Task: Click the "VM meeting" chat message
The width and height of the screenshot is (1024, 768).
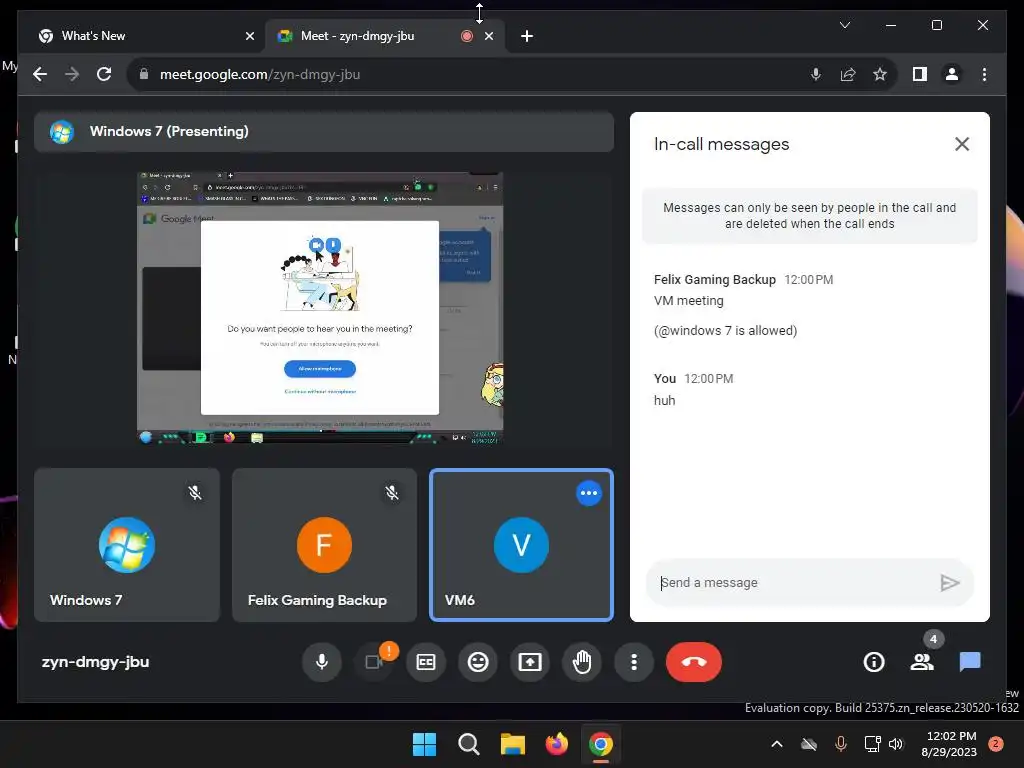Action: (688, 300)
